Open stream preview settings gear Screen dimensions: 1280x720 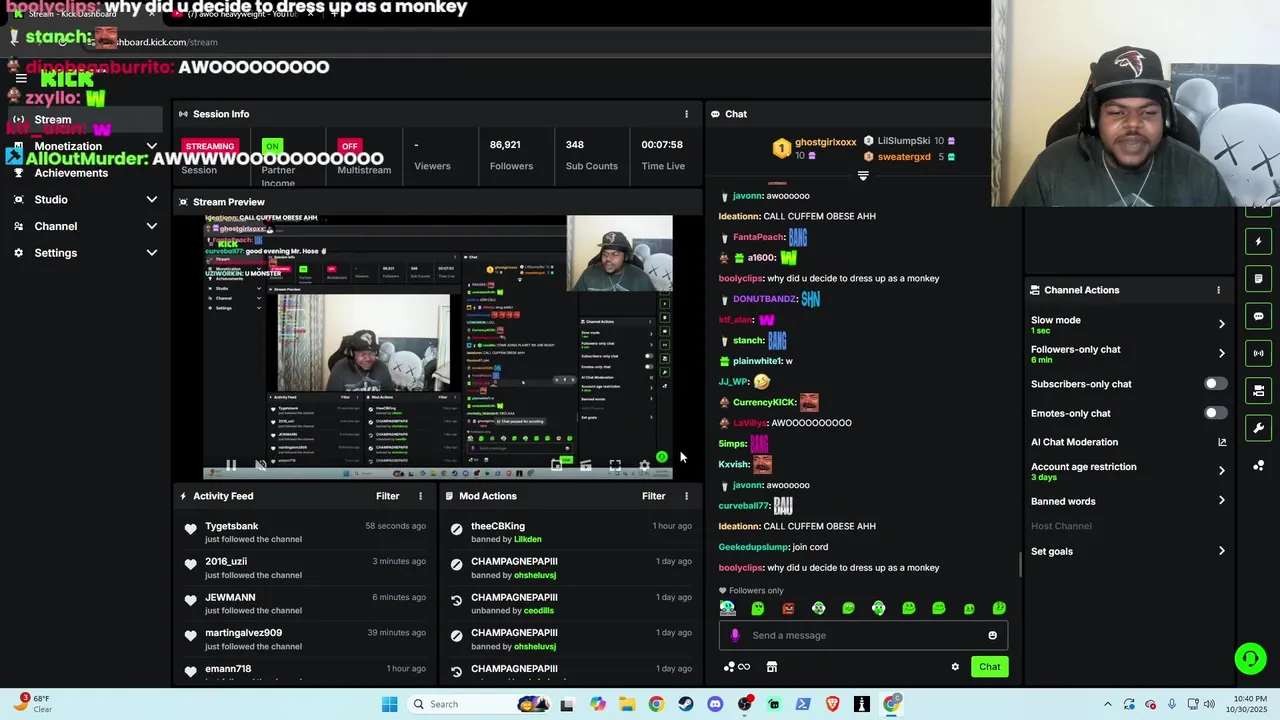coord(644,465)
